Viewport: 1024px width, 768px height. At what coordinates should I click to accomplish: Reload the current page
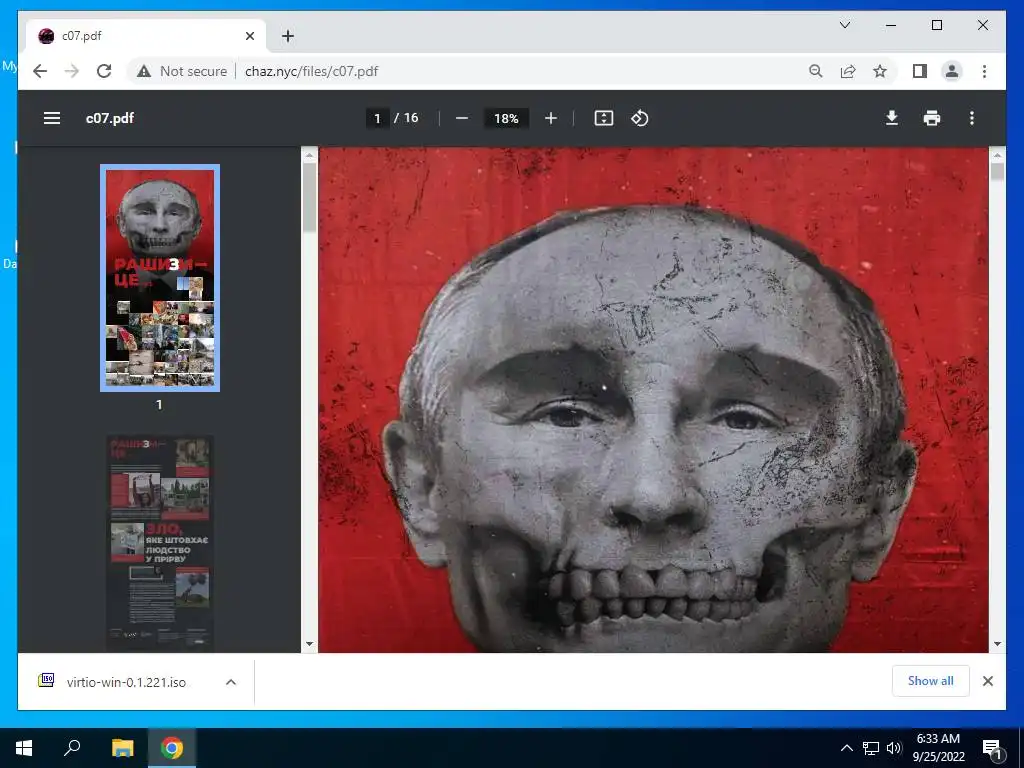tap(104, 71)
